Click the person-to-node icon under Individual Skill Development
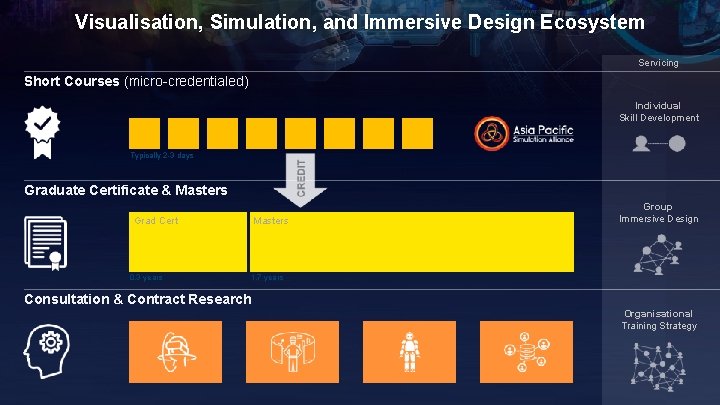The image size is (720, 405). pyautogui.click(x=659, y=144)
